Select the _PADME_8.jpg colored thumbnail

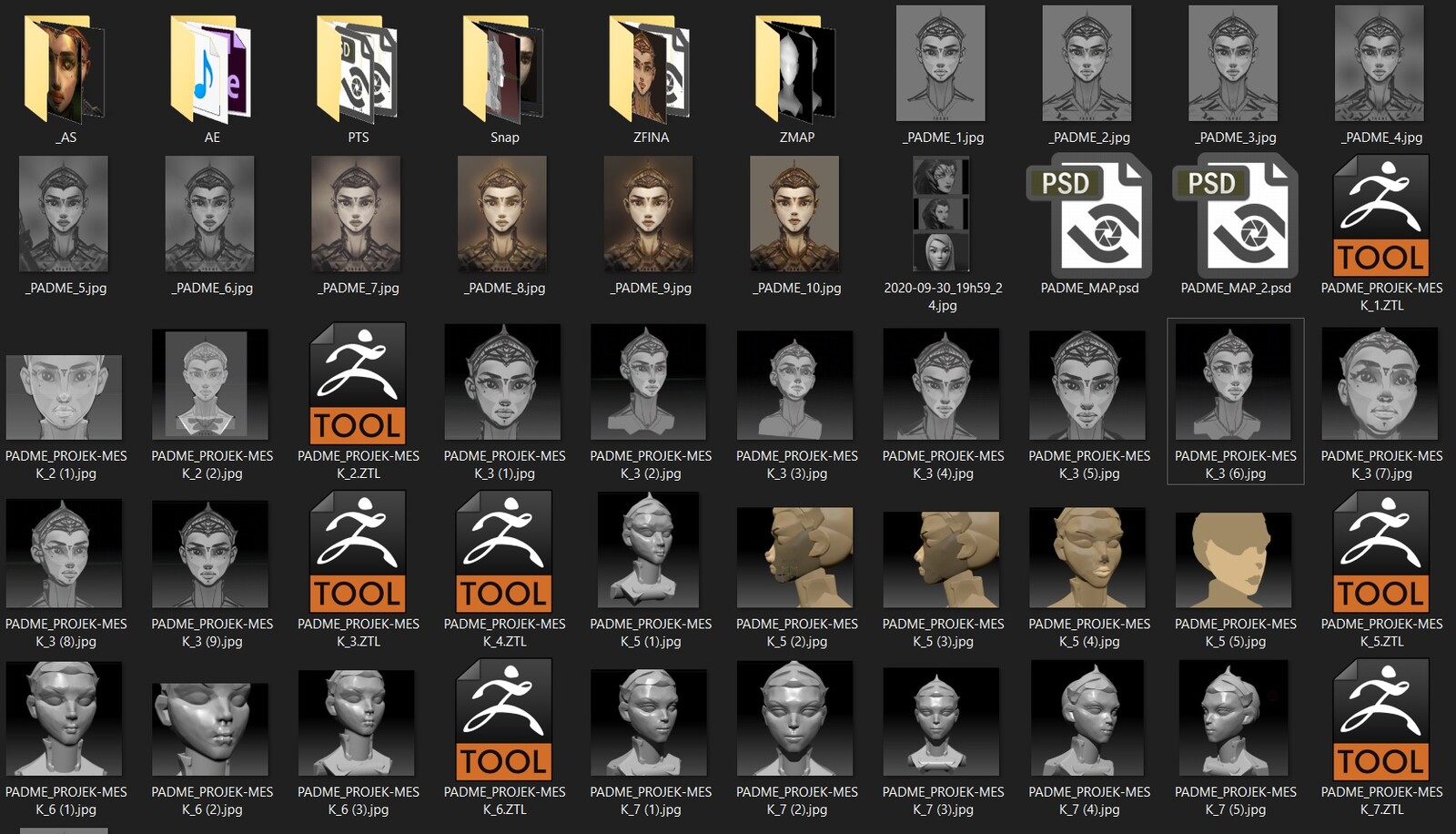[502, 214]
